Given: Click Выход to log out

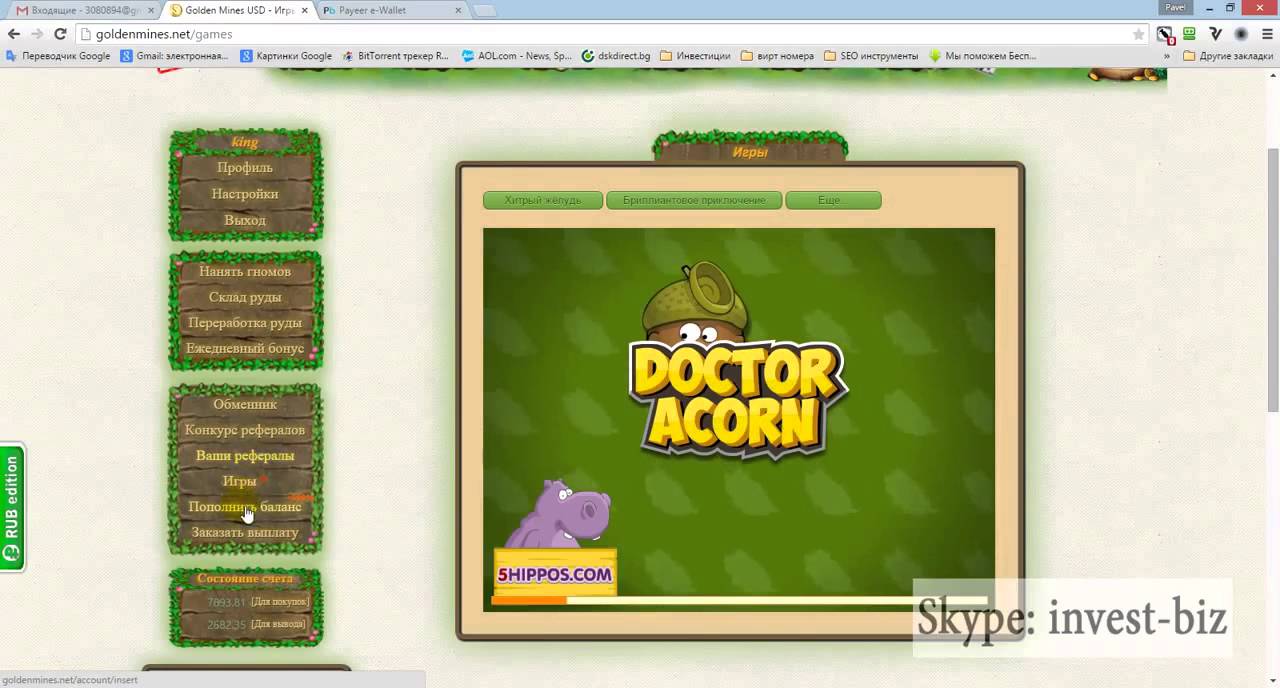Looking at the screenshot, I should tap(245, 220).
